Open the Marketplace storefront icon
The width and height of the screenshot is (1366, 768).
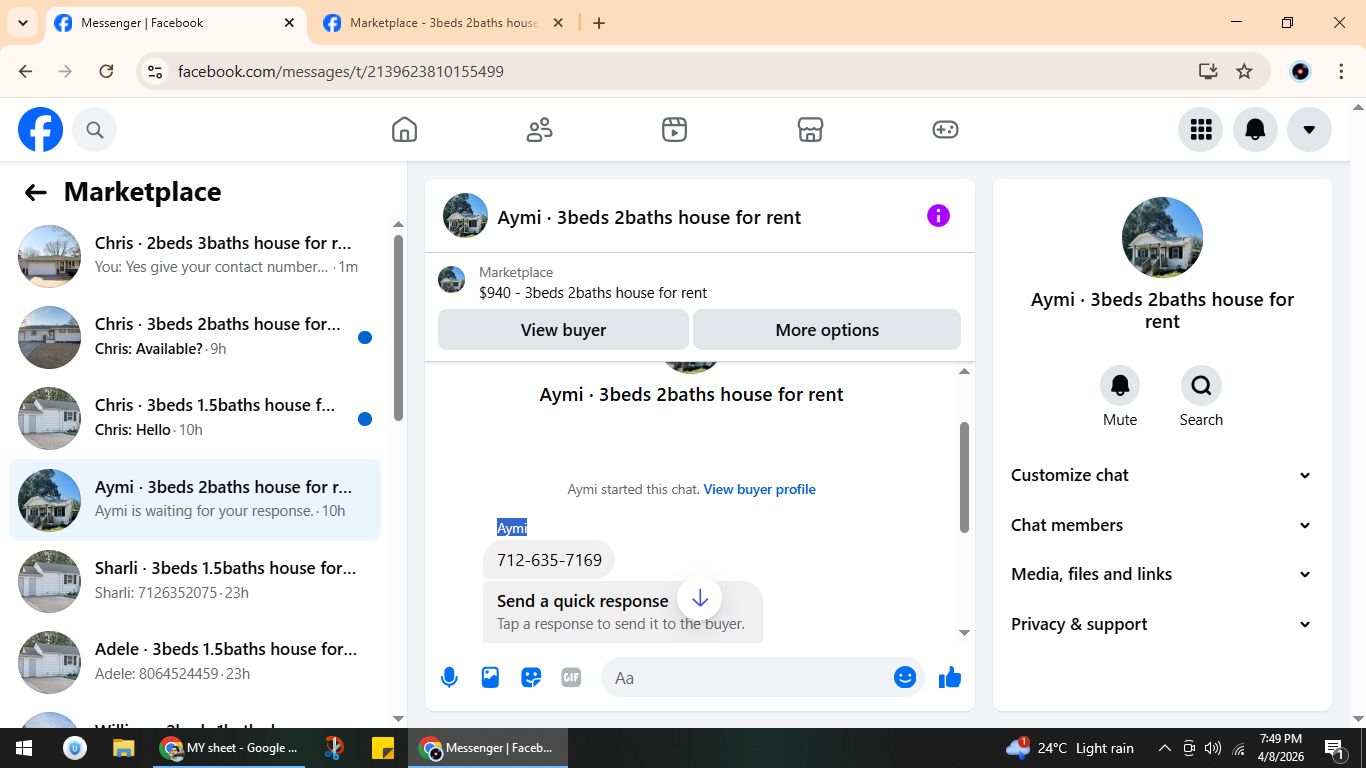810,130
